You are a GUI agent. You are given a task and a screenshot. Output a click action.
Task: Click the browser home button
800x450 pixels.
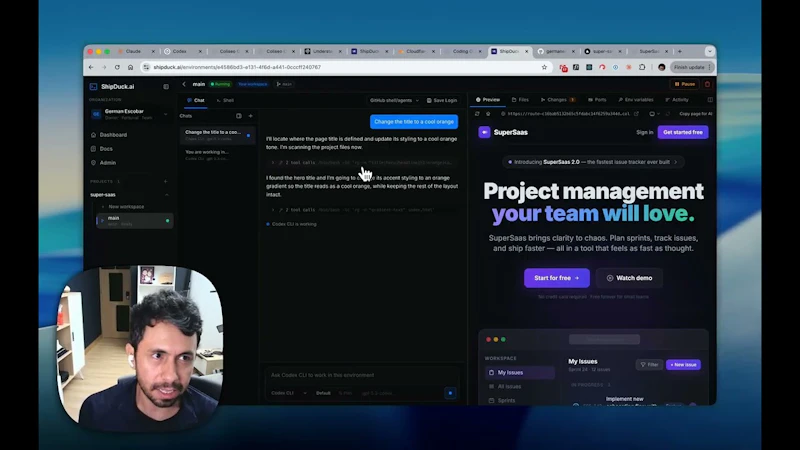click(131, 67)
